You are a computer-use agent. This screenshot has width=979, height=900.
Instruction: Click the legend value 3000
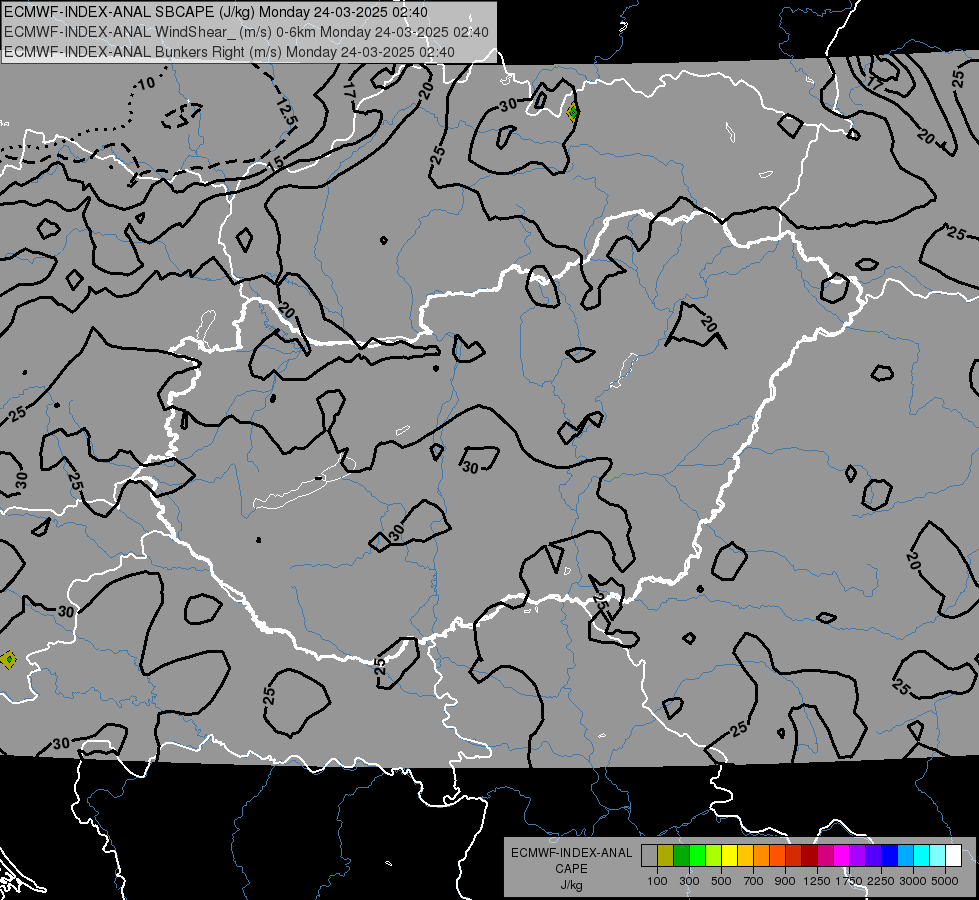pos(913,881)
